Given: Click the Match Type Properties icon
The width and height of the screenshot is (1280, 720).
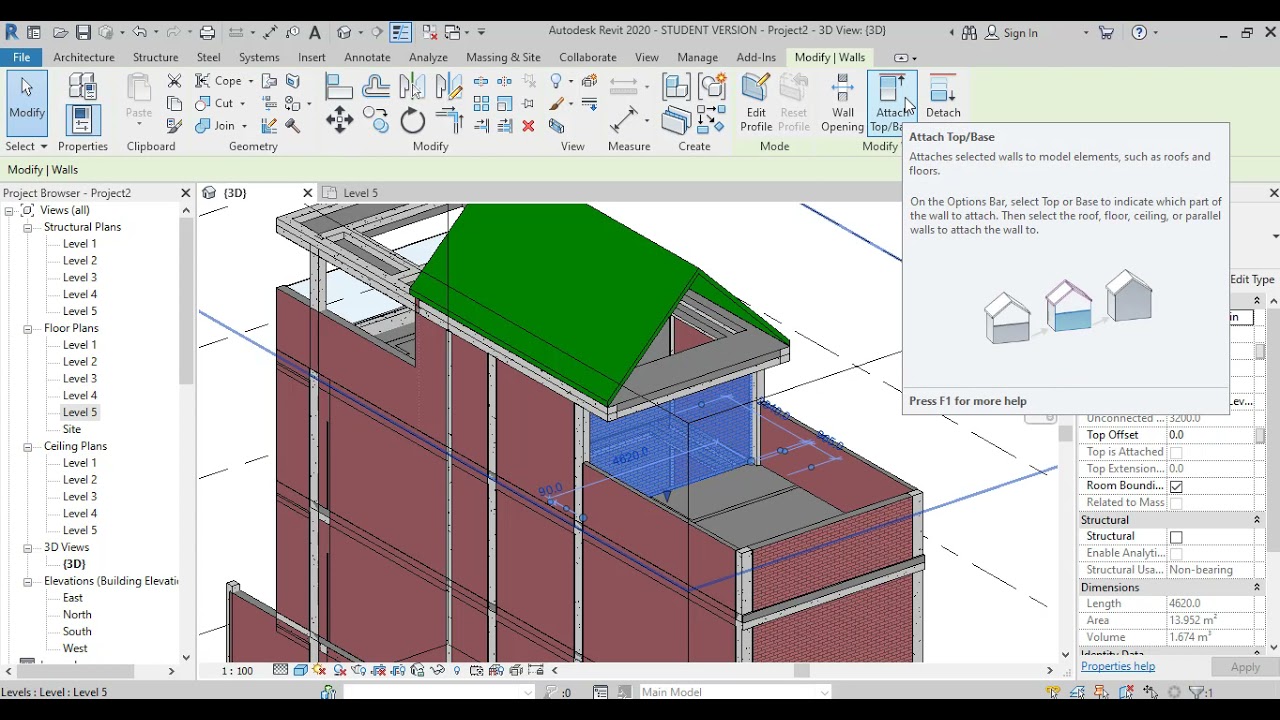Looking at the screenshot, I should coord(174,126).
